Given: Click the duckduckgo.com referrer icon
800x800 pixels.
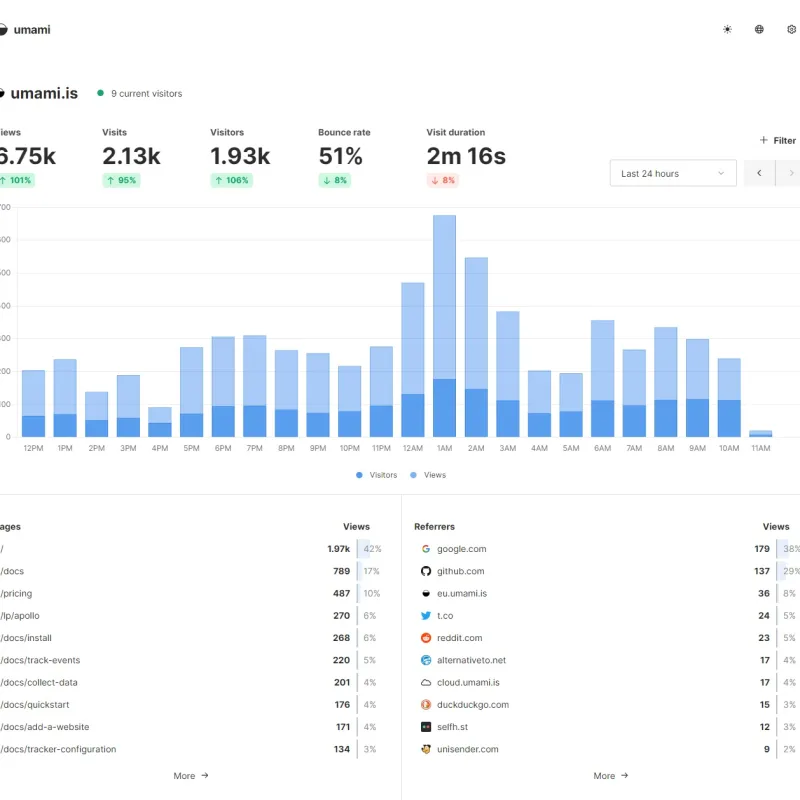Looking at the screenshot, I should 426,705.
